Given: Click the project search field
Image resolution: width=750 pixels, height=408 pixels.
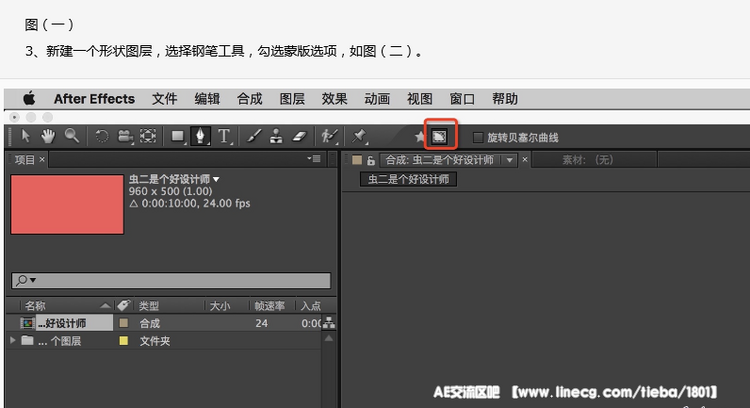Looking at the screenshot, I should click(x=171, y=280).
